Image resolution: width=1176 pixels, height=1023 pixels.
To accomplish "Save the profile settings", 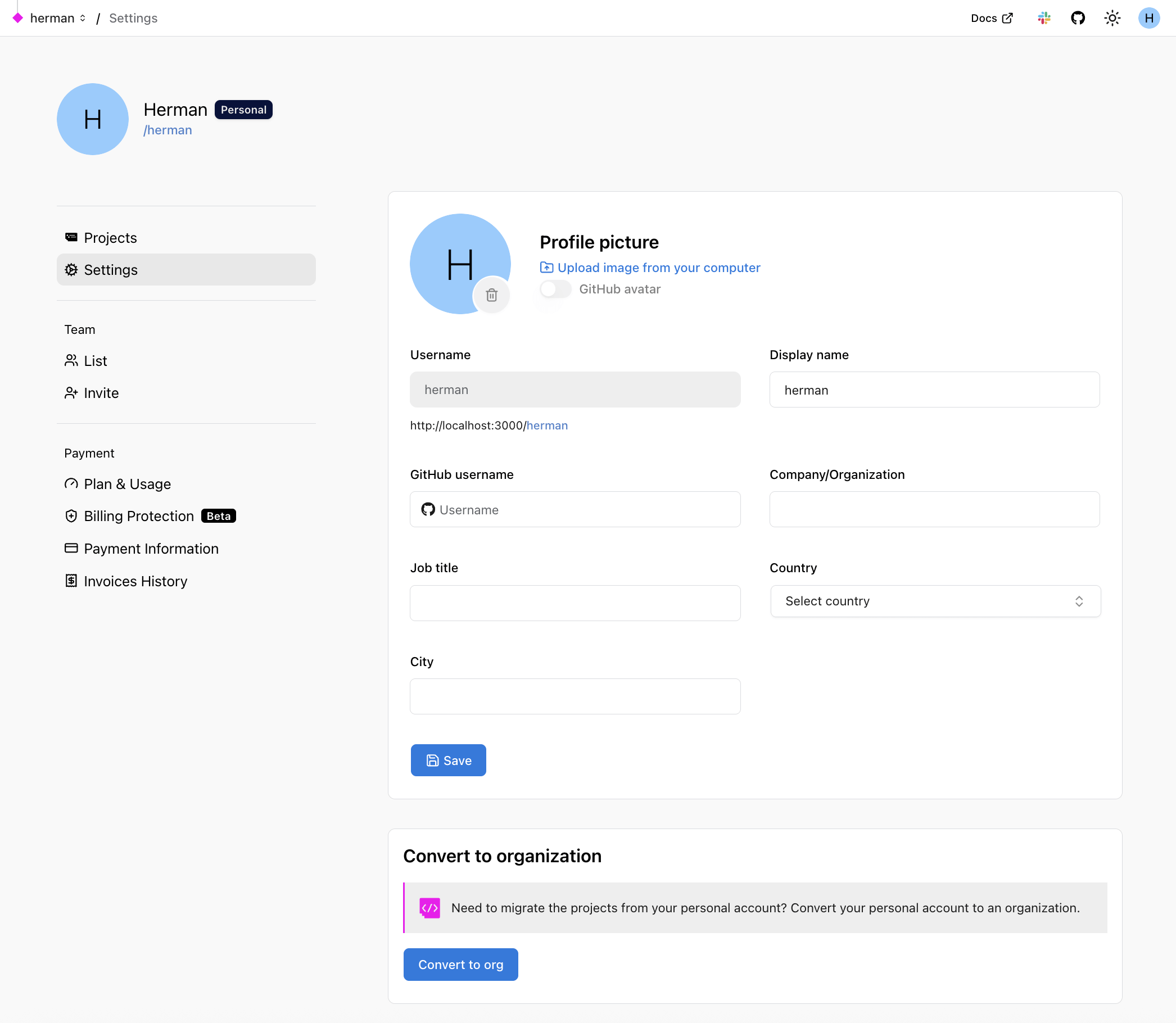I will point(447,760).
